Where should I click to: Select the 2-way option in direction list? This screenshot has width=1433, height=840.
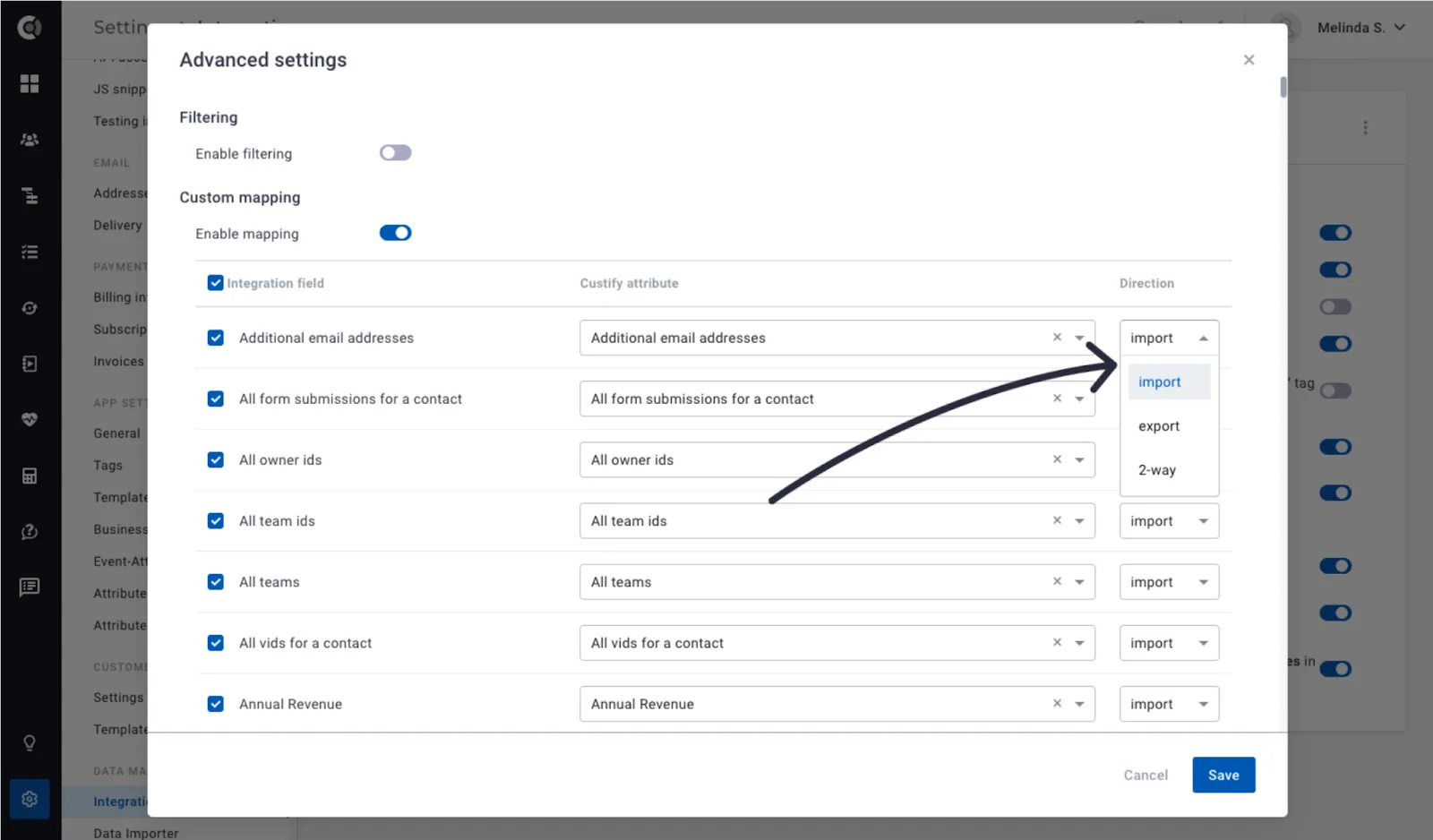[1169, 470]
